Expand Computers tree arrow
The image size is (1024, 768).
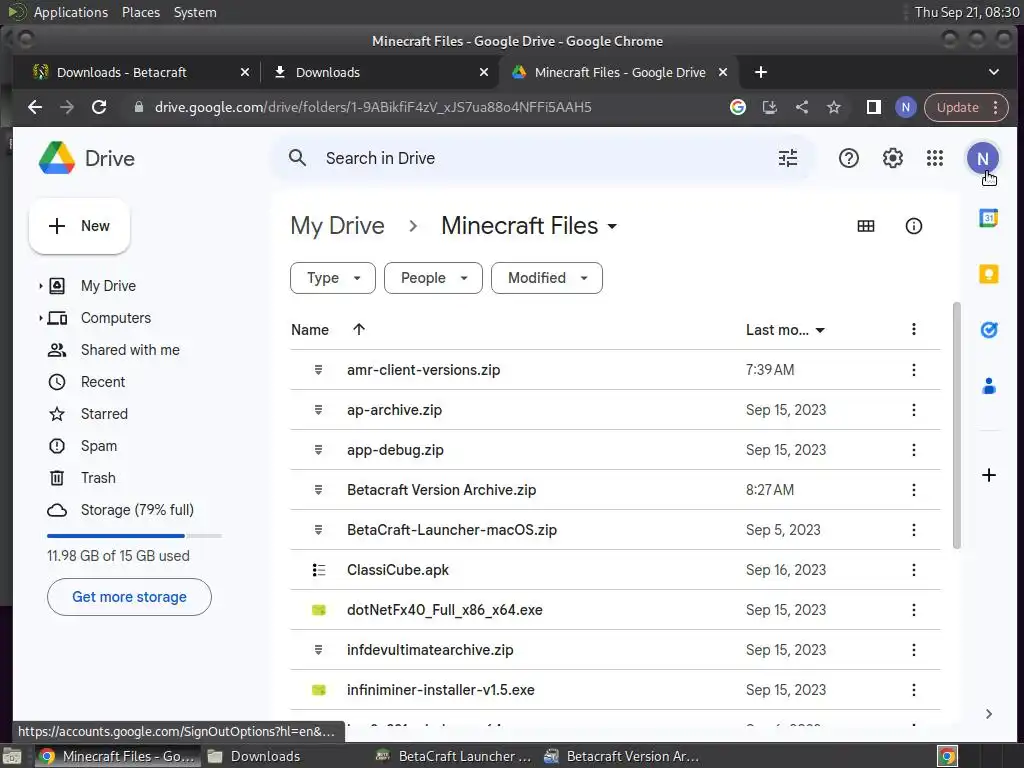tap(40, 318)
